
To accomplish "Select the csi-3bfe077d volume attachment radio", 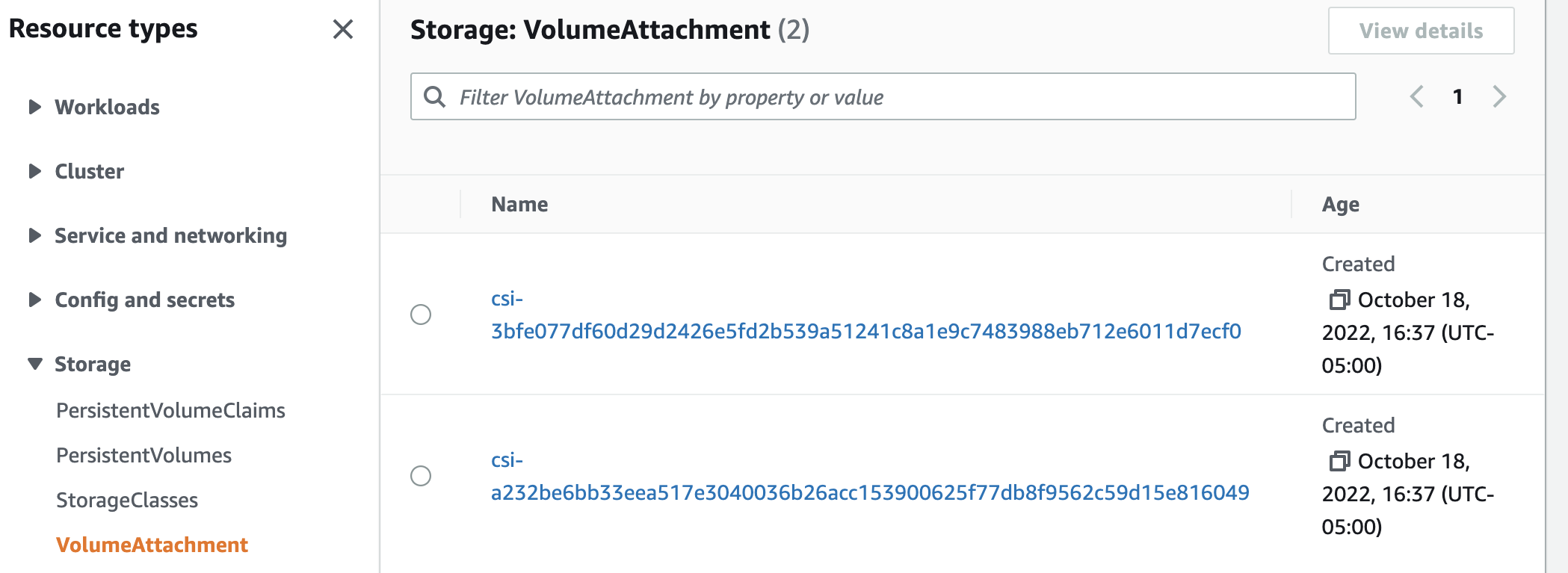I will [x=421, y=315].
